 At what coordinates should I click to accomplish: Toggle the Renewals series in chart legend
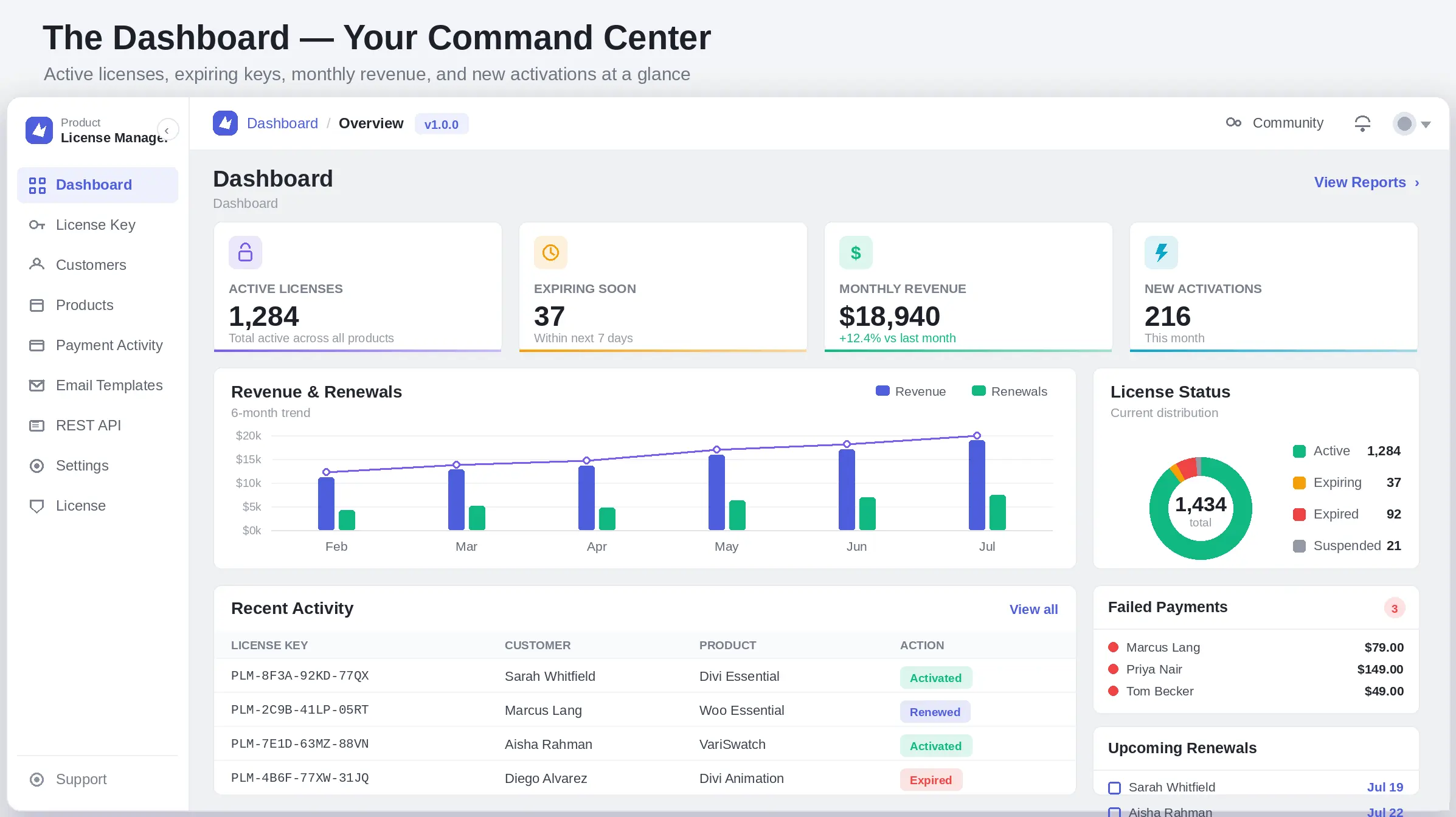[1010, 391]
